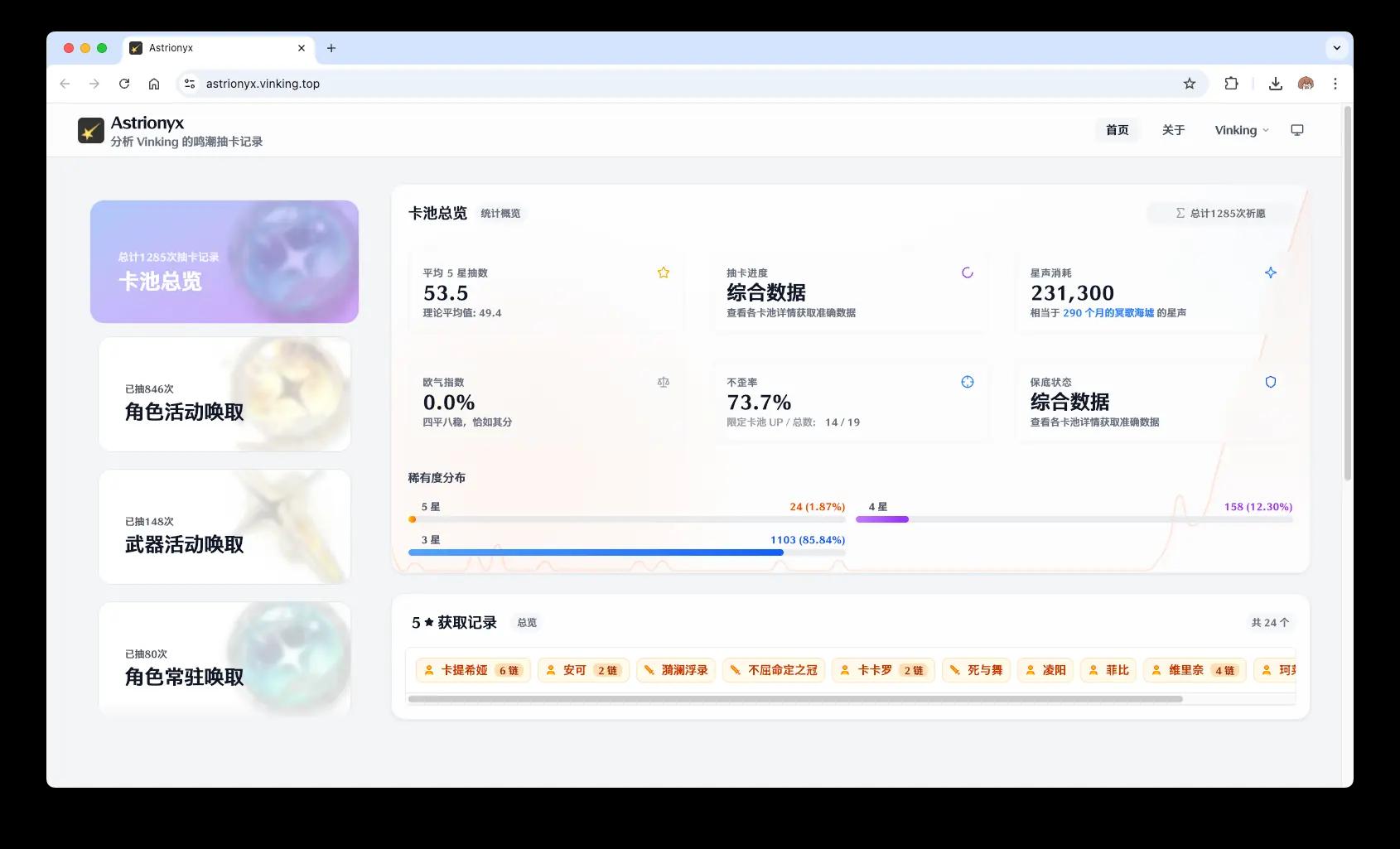The width and height of the screenshot is (1400, 849).
Task: Open a new browser tab
Action: [331, 48]
